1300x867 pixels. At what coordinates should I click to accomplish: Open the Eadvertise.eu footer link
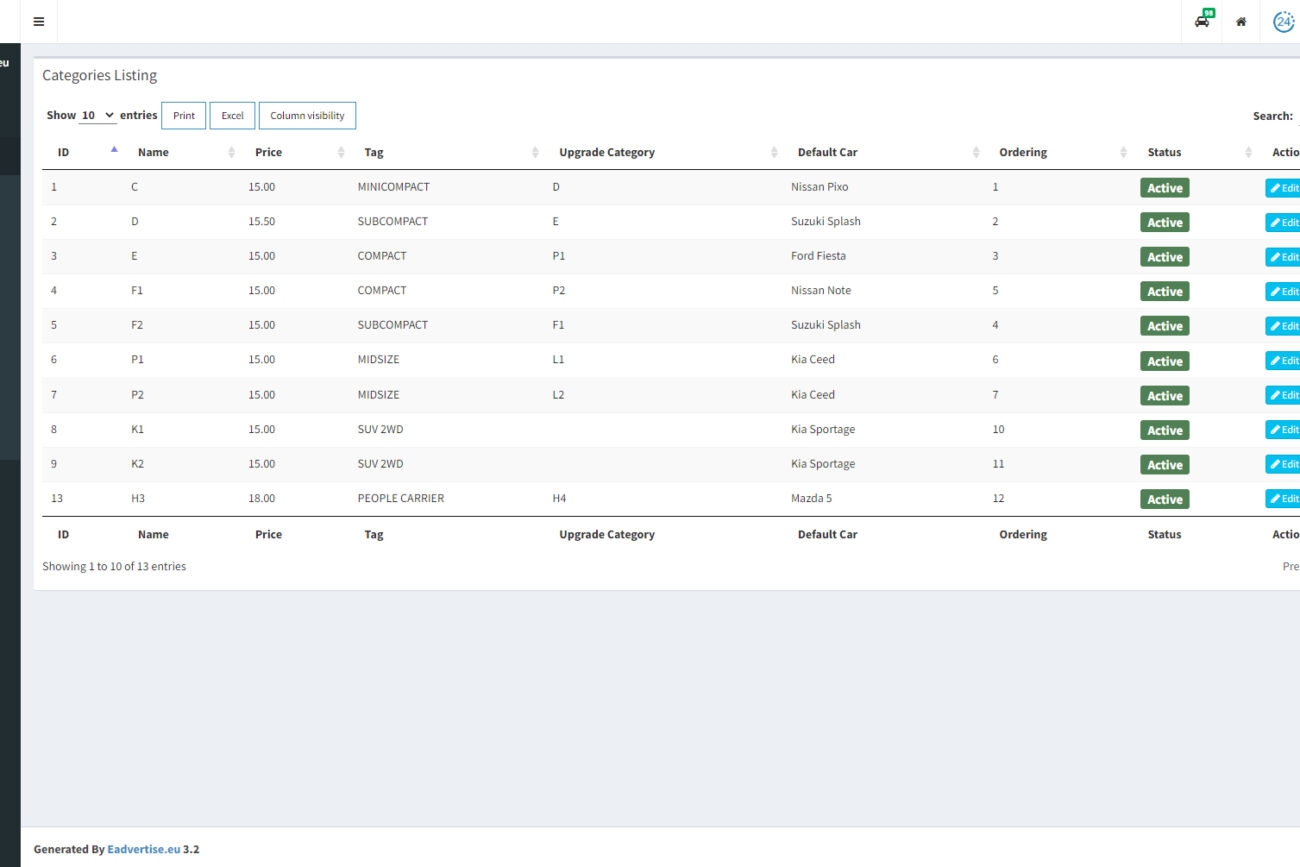pos(144,849)
